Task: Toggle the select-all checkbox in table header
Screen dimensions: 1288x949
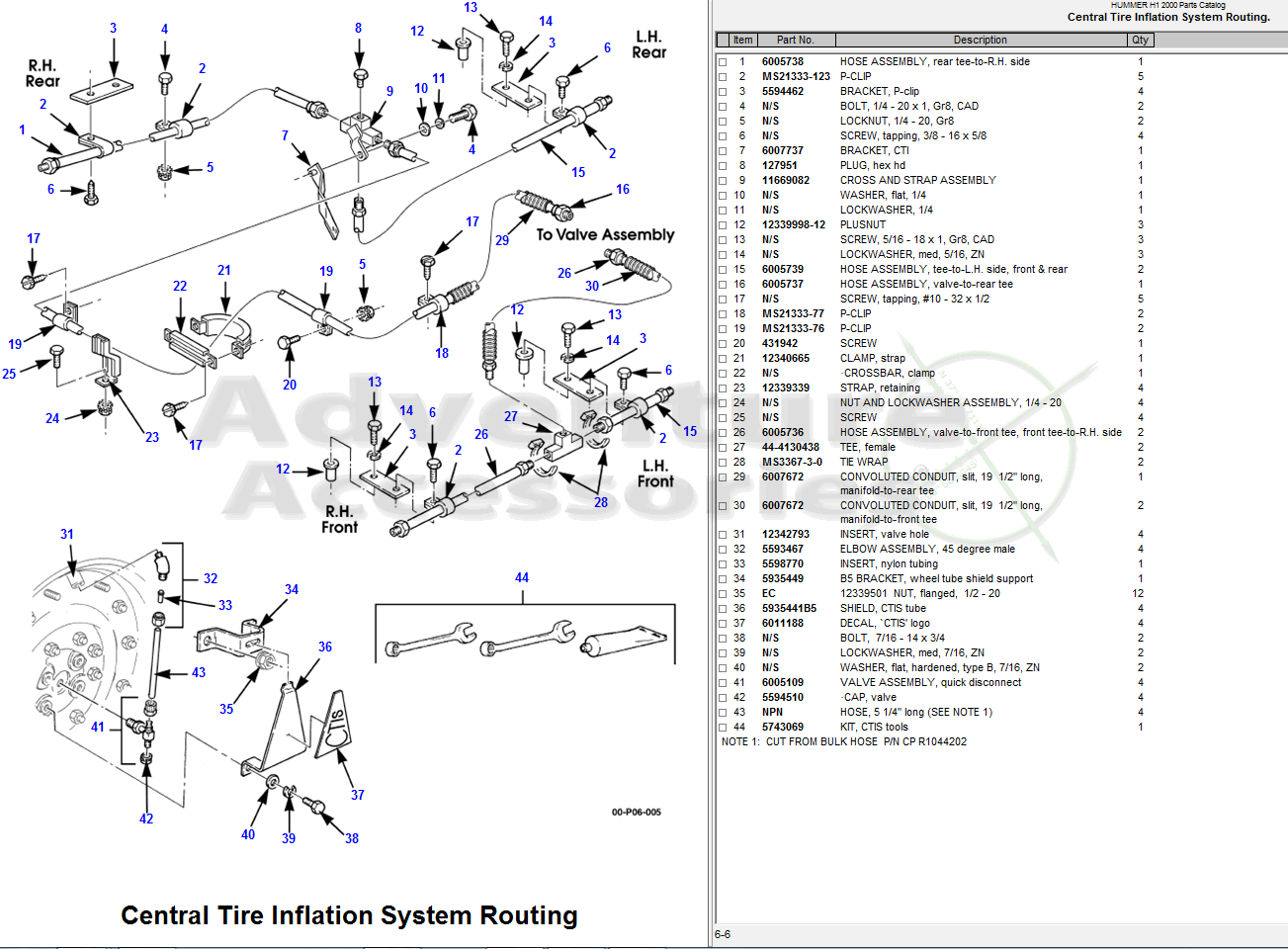Action: 723,41
